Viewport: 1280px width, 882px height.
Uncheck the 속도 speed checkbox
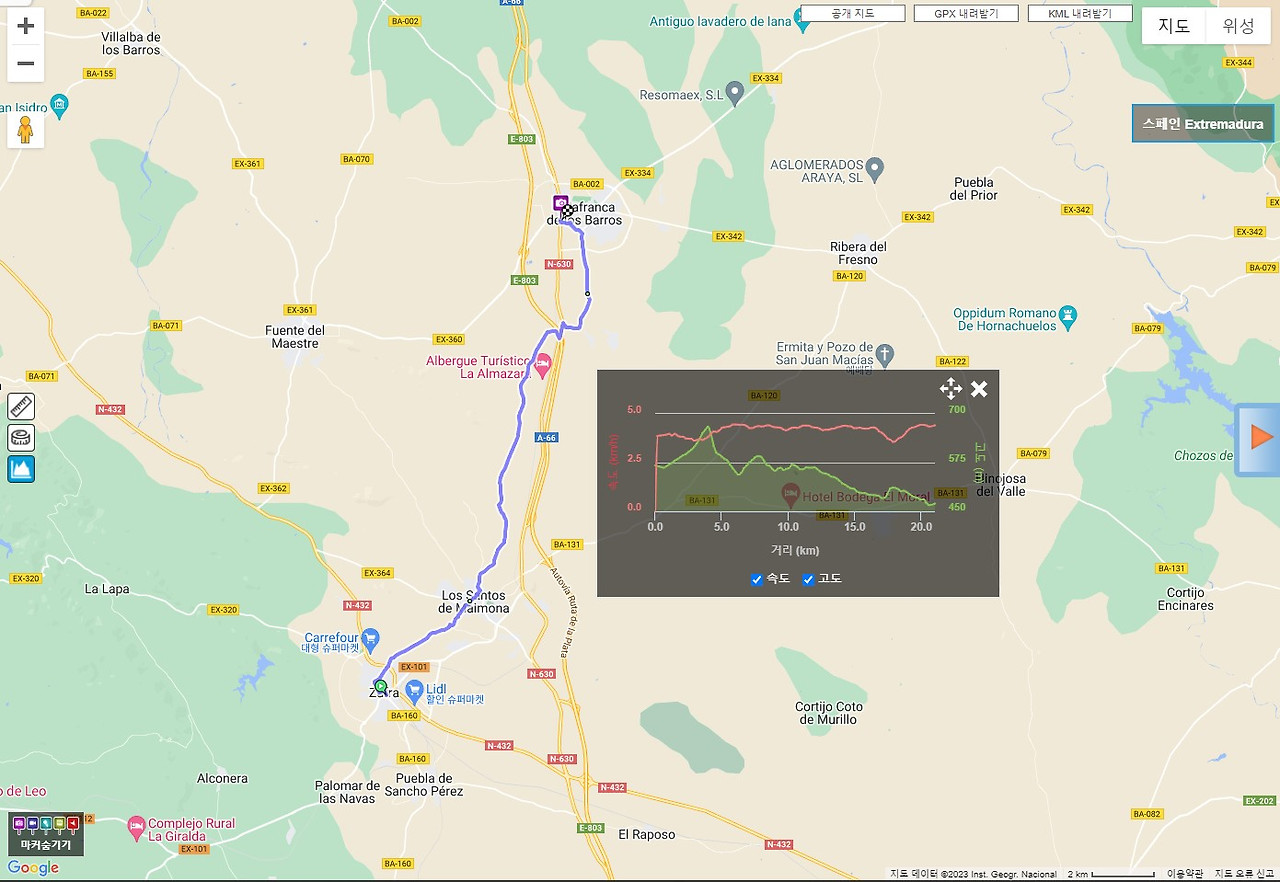tap(757, 579)
